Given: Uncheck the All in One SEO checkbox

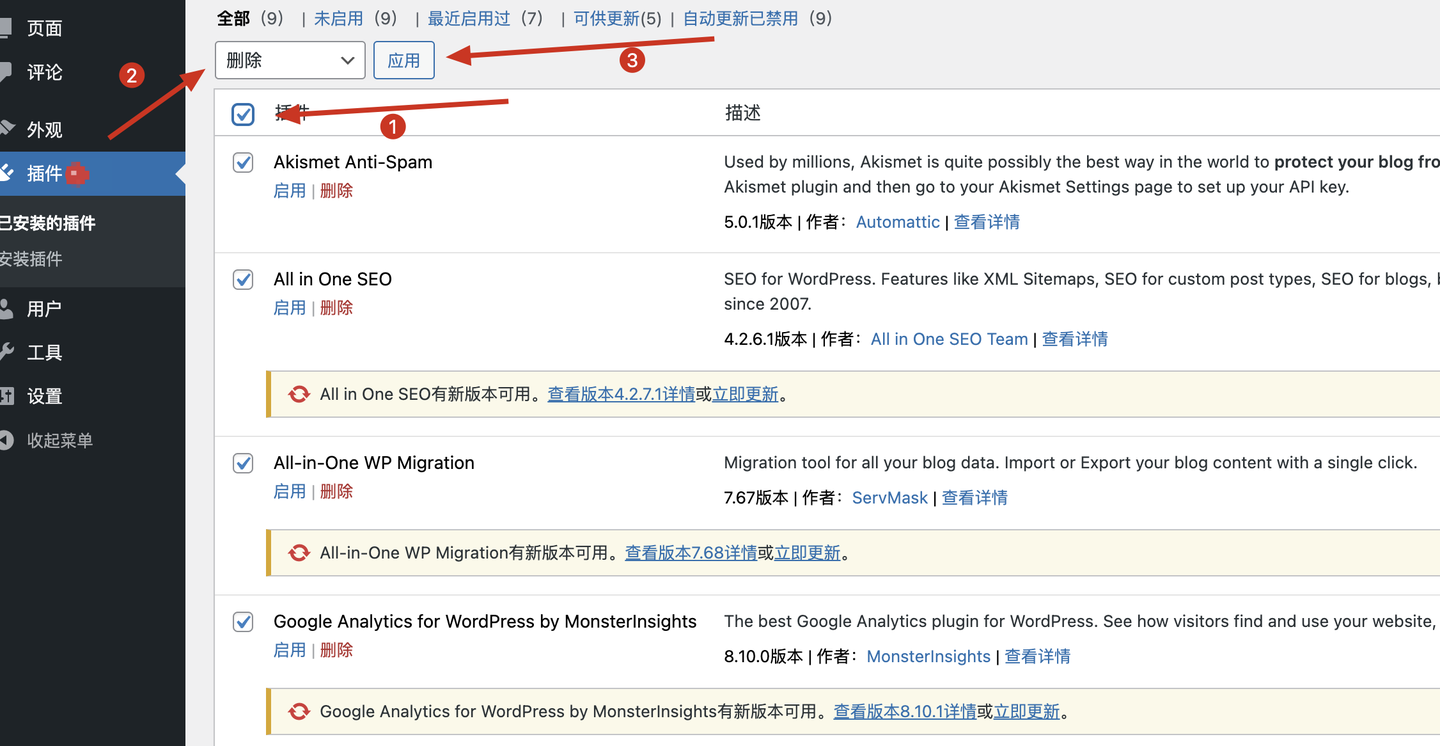Looking at the screenshot, I should point(243,279).
